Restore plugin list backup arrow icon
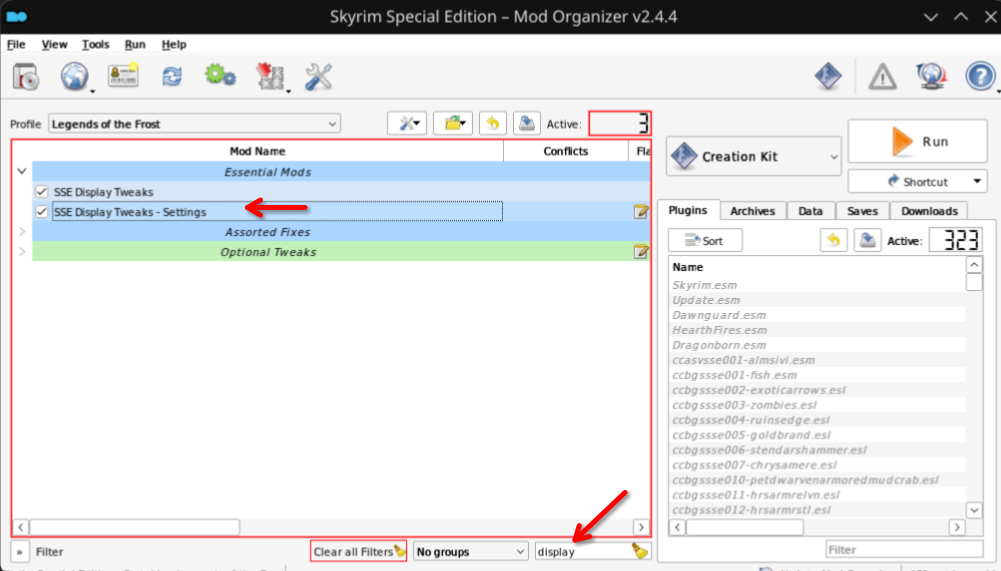This screenshot has width=1001, height=571. pos(834,240)
